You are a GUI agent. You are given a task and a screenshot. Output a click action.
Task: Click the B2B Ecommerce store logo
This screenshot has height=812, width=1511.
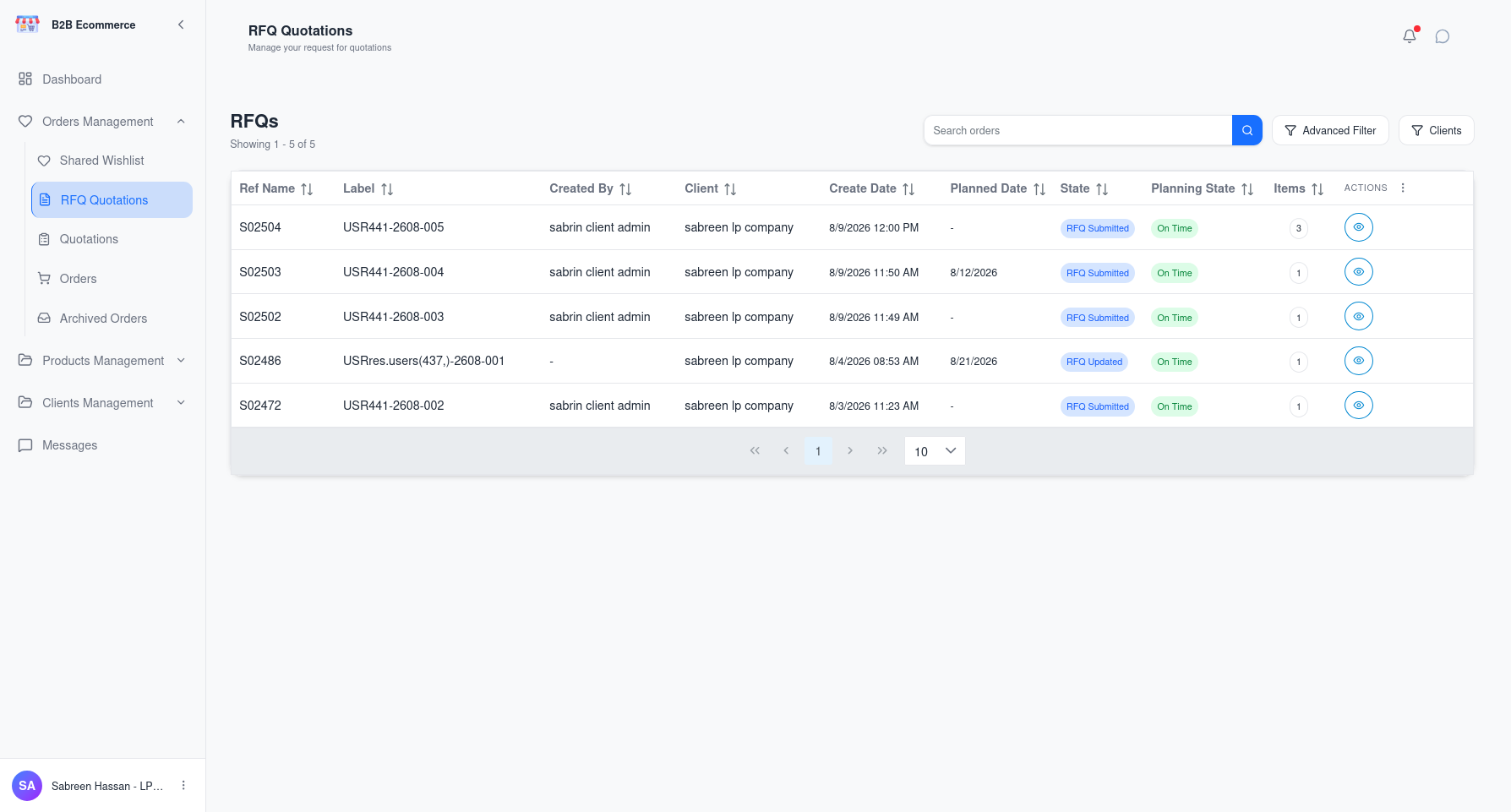(x=28, y=25)
